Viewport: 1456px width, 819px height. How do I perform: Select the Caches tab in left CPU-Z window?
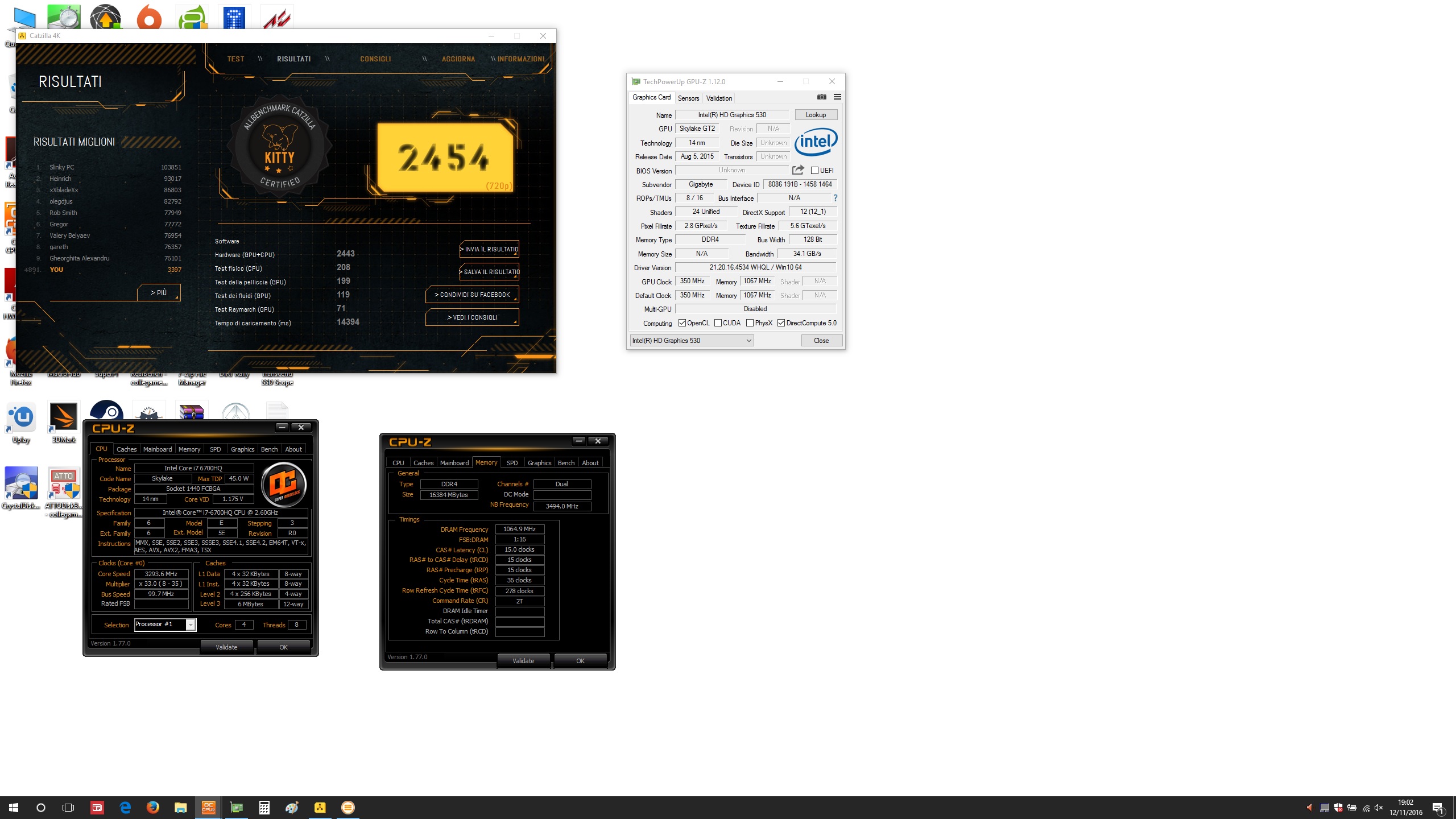126,449
